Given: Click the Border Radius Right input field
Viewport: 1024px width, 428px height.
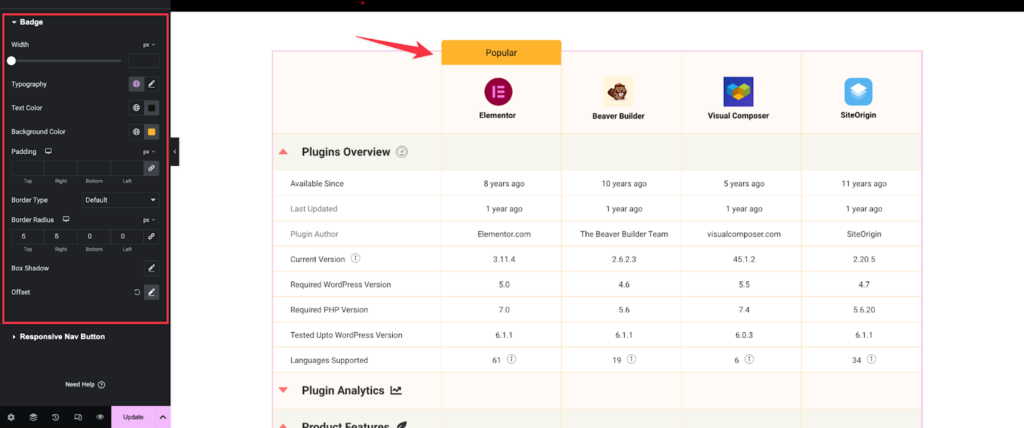Looking at the screenshot, I should pos(61,237).
